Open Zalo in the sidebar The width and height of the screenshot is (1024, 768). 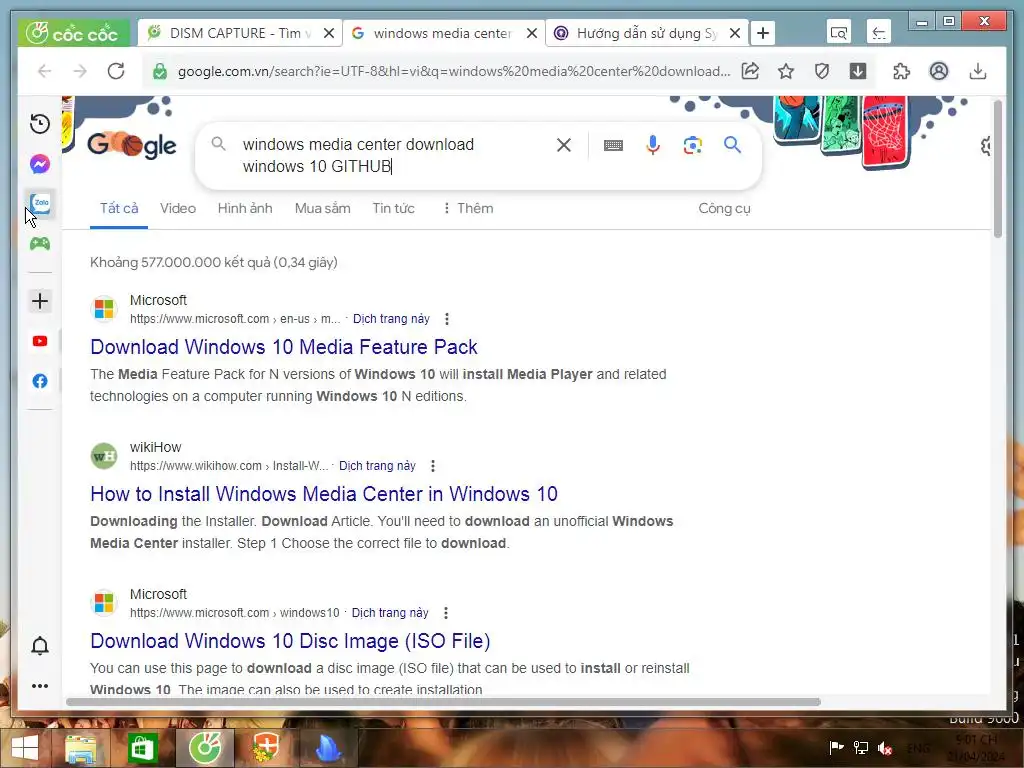(40, 204)
